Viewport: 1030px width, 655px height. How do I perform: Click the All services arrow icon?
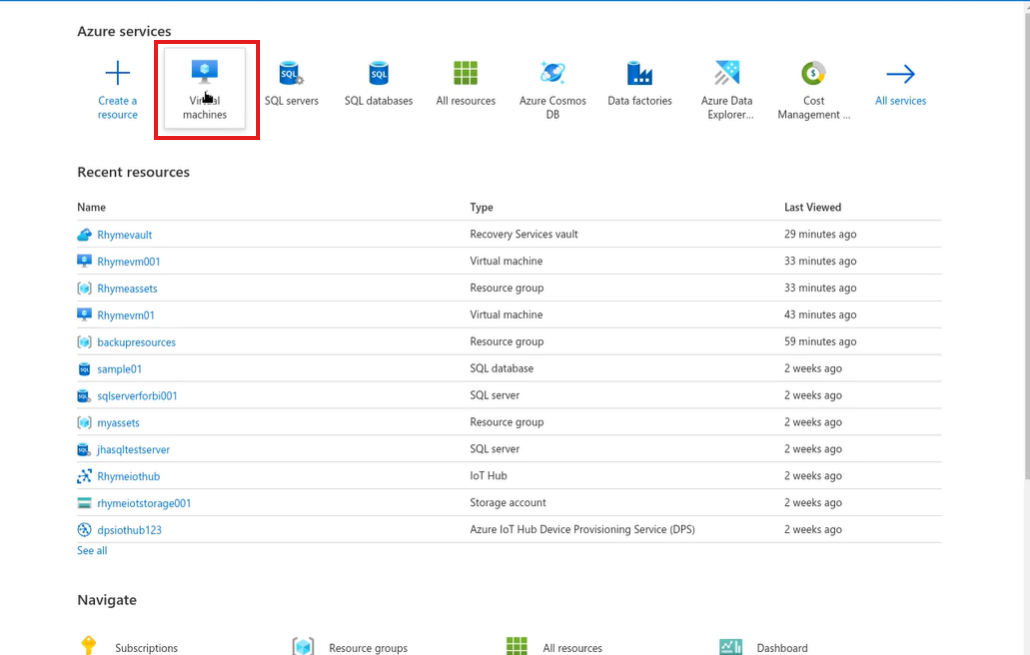(x=900, y=74)
